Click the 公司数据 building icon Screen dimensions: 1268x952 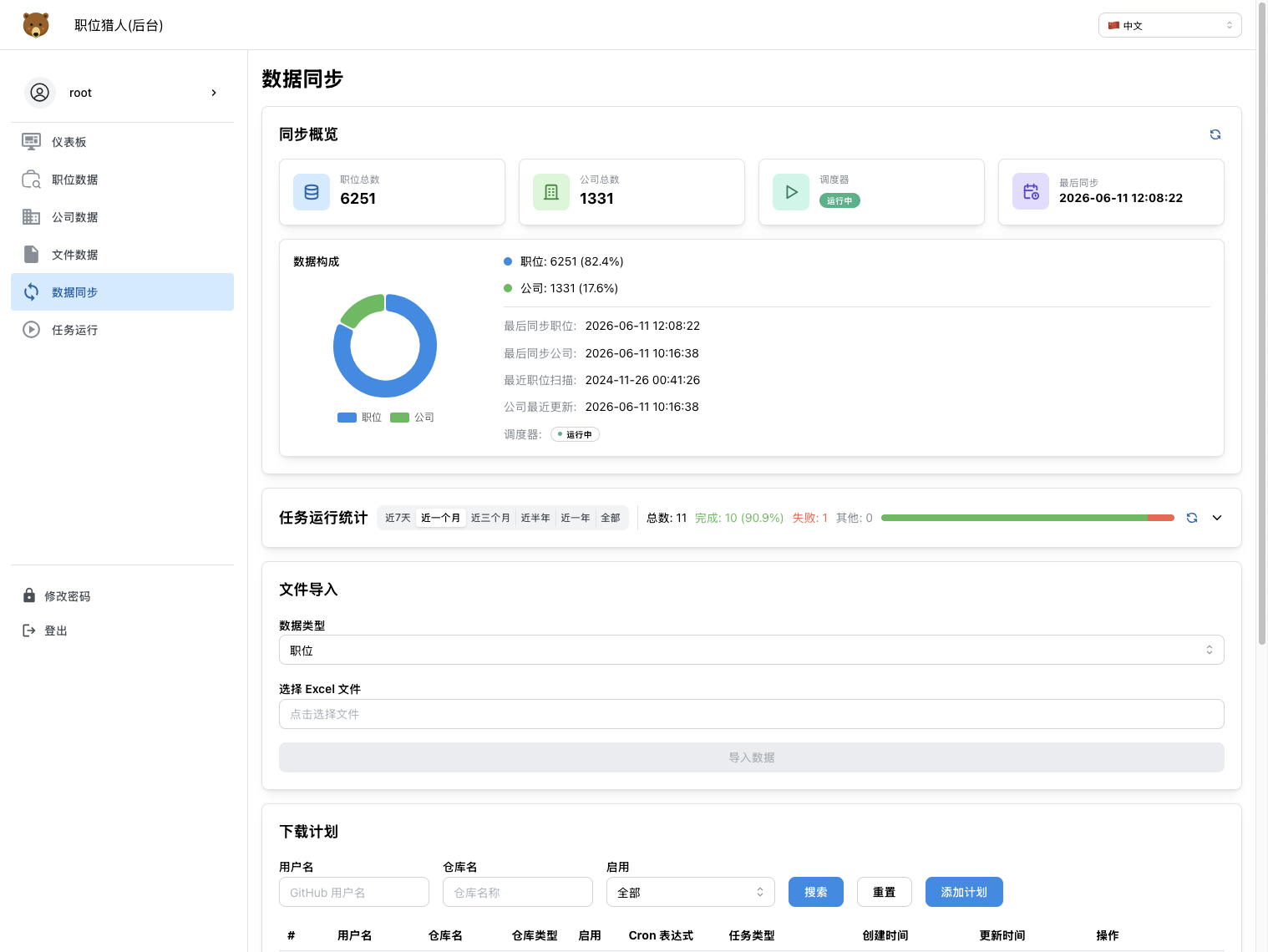31,217
